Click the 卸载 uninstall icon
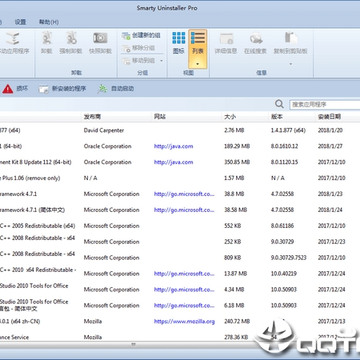This screenshot has width=360, height=360. tap(46, 38)
